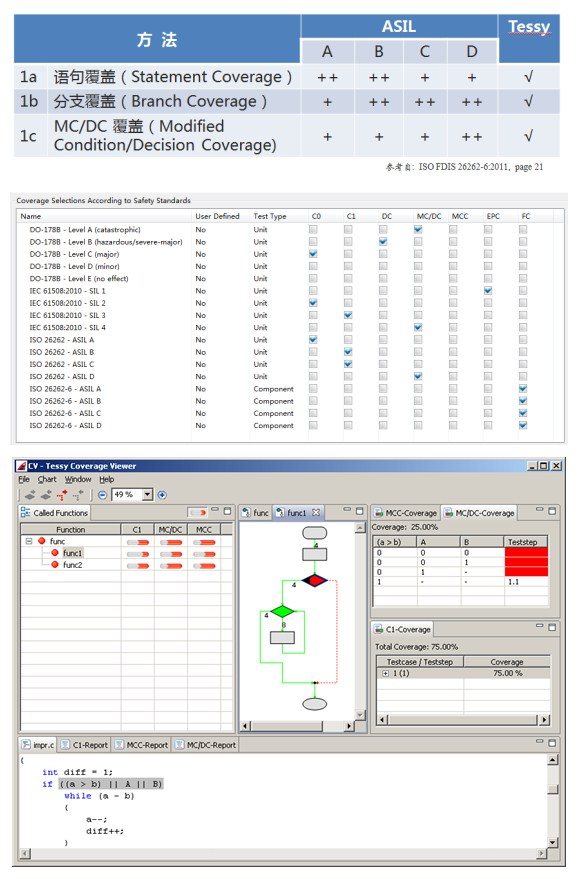This screenshot has width=578, height=879.
Task: Uncheck FC for ISO 26262-6 - ASIL A
Action: [523, 388]
